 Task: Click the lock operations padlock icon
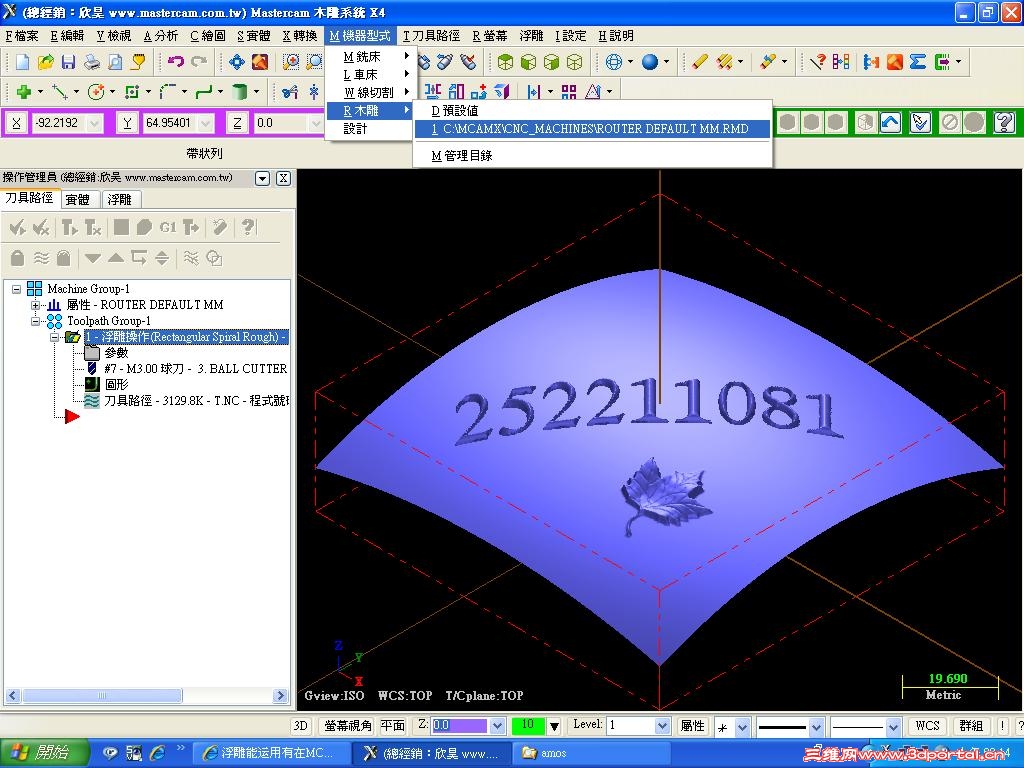coord(18,258)
